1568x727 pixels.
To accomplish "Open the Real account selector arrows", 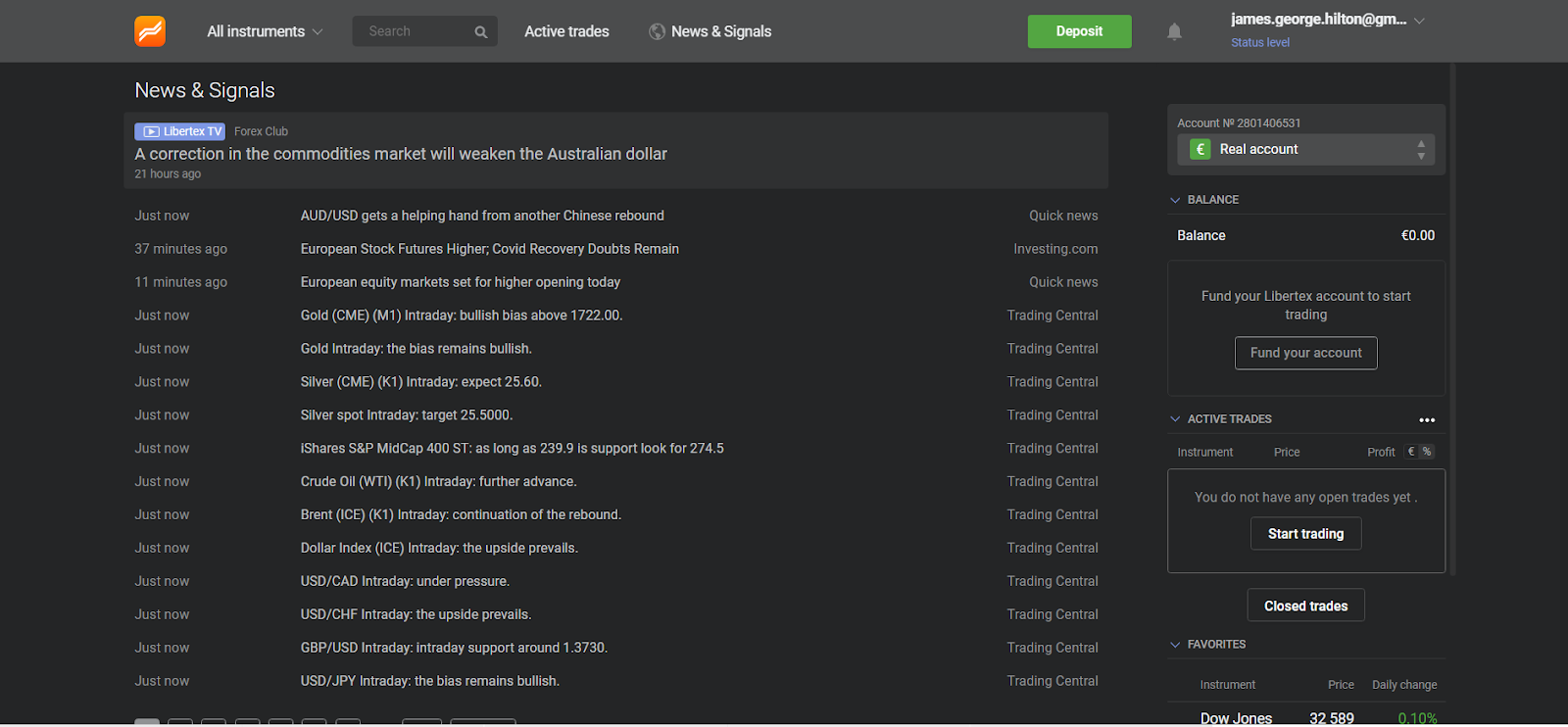I will click(1420, 150).
